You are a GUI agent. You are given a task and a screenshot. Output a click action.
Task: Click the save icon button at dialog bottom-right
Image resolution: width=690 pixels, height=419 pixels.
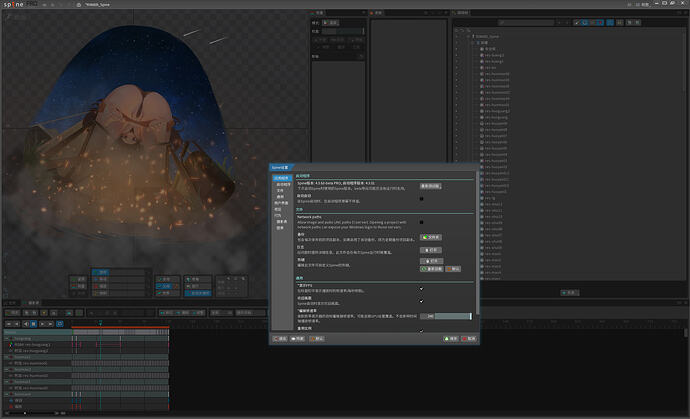pyautogui.click(x=452, y=339)
